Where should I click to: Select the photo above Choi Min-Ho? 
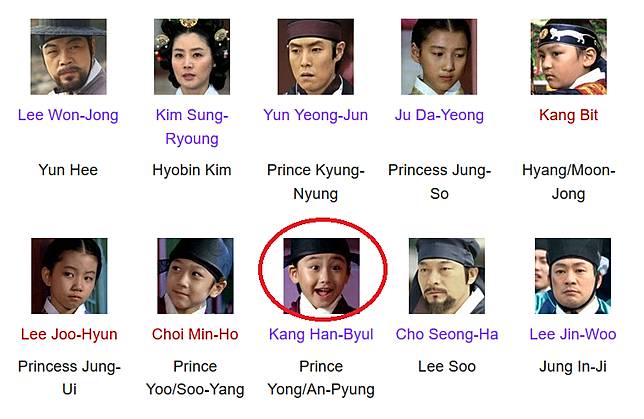195,276
